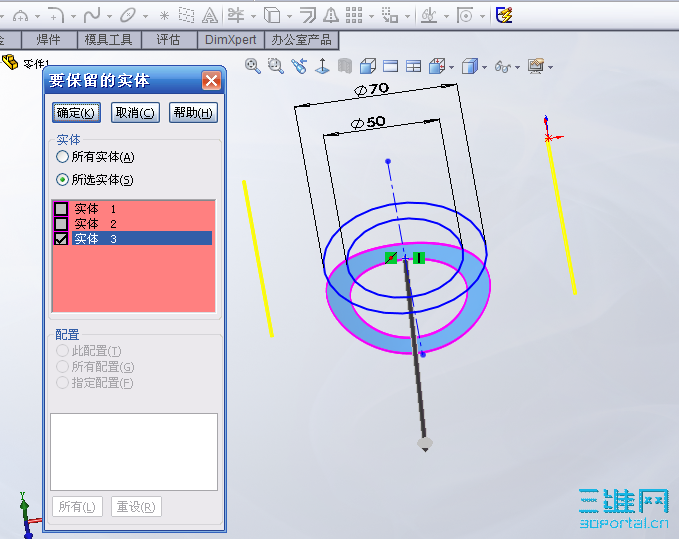Select the Mirror Entities tool
The image size is (679, 539).
point(331,16)
